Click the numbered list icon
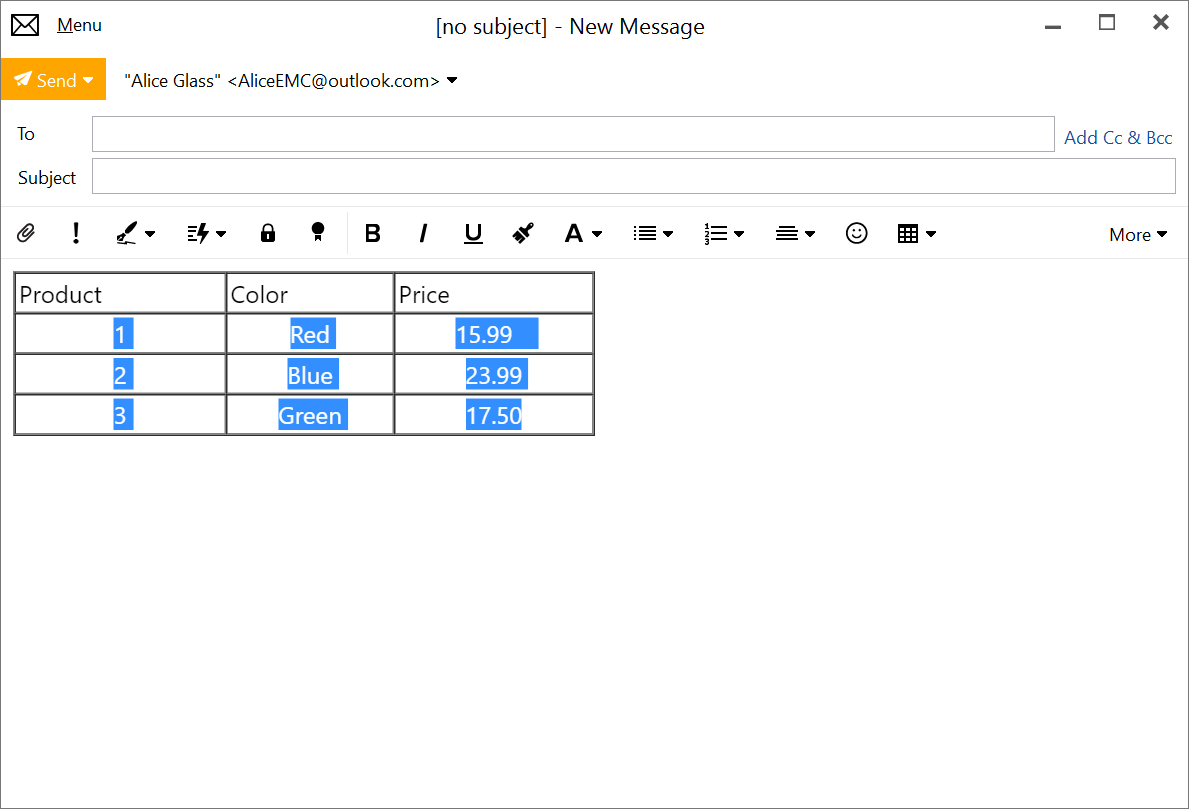Image resolution: width=1189 pixels, height=809 pixels. click(x=716, y=234)
